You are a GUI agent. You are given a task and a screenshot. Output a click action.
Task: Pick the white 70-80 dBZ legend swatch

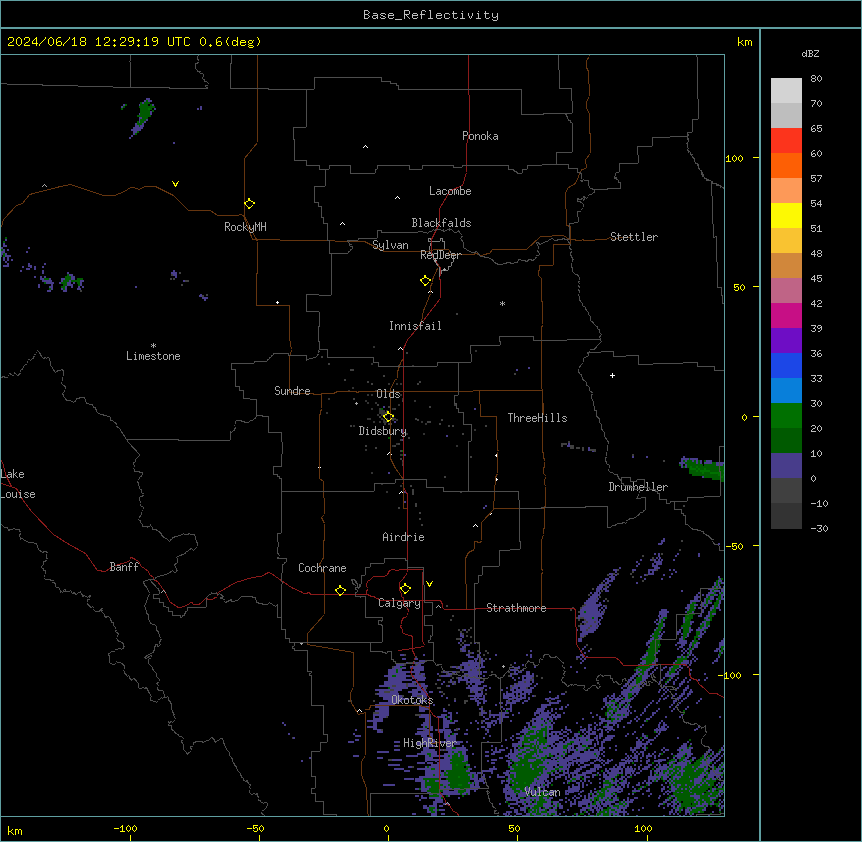786,90
